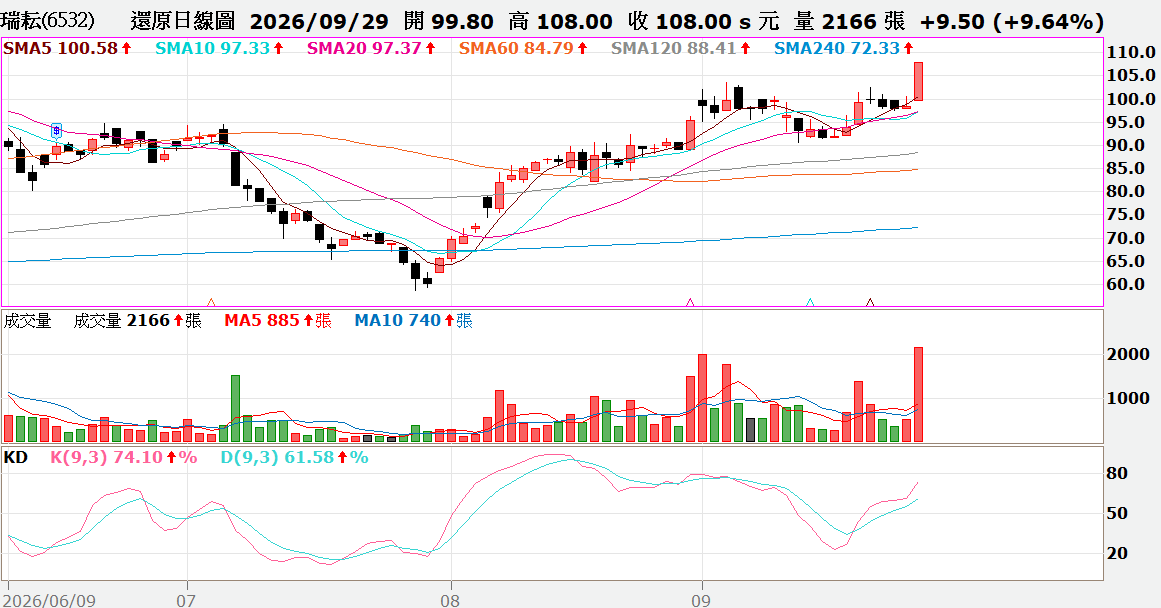Click the date 2026/09/29 in the header
Viewport: 1161px width, 608px height.
(319, 21)
